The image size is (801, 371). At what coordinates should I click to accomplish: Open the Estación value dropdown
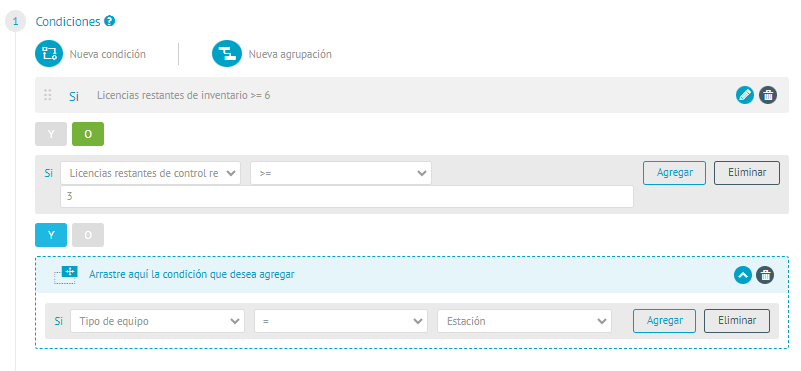click(x=524, y=321)
